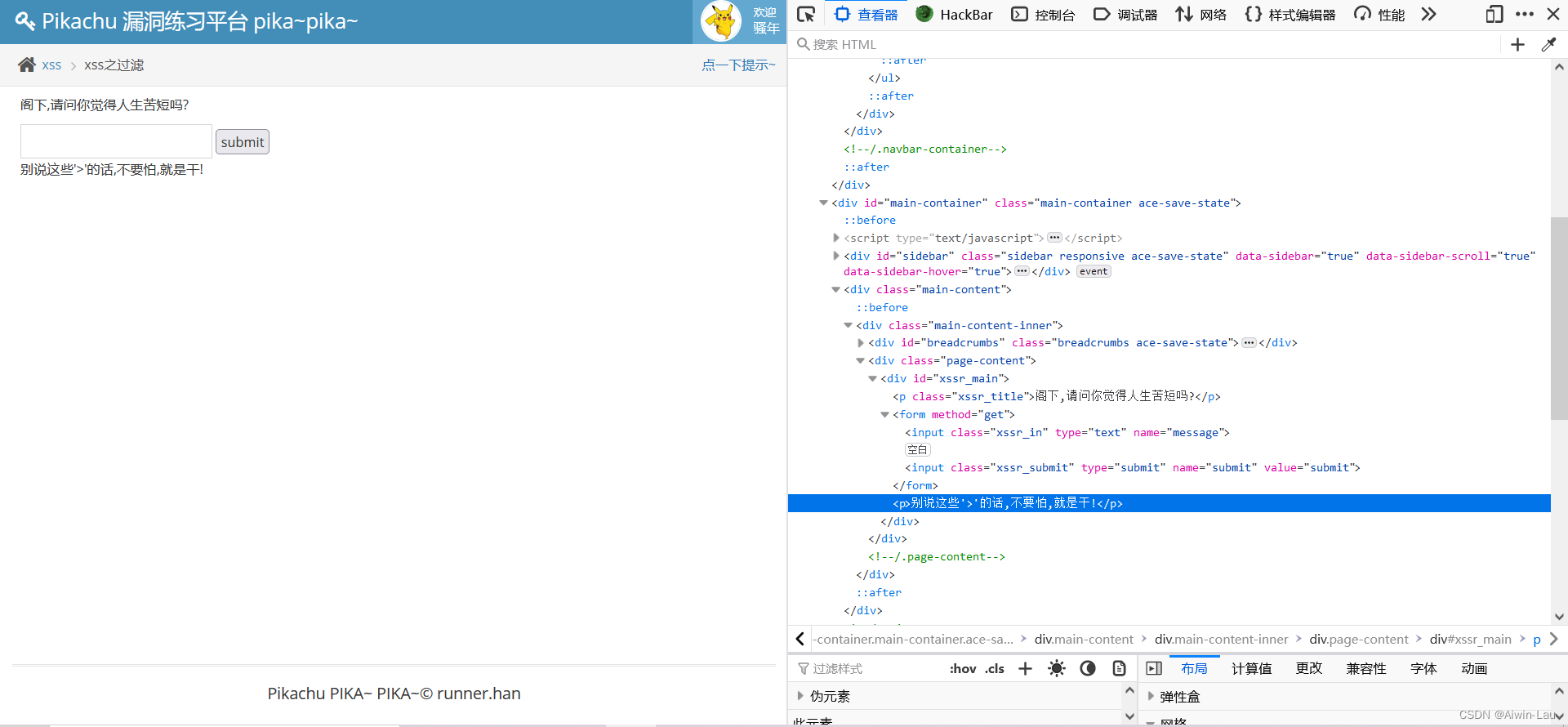
Task: Select the xssr_title paragraph node
Action: tap(1057, 396)
